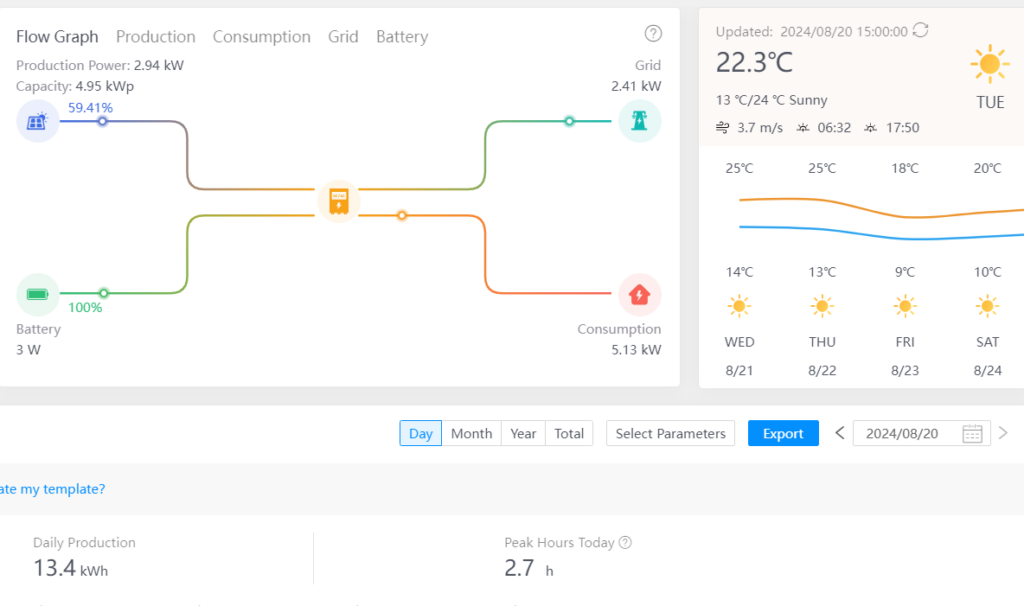Screen dimensions: 1024x606
Task: Go to previous date with left arrow
Action: pos(840,434)
